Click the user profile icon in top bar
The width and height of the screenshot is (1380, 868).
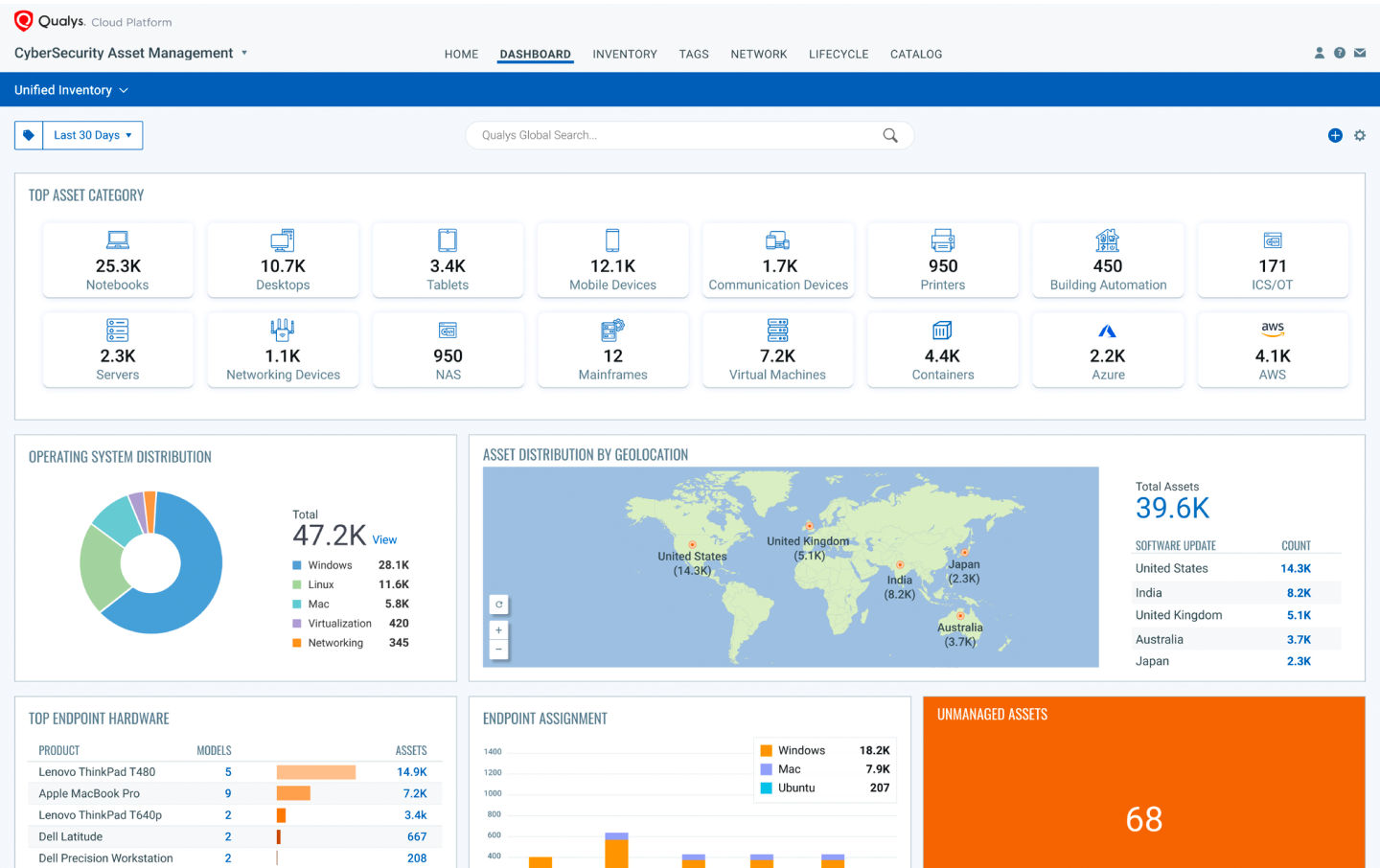1320,53
